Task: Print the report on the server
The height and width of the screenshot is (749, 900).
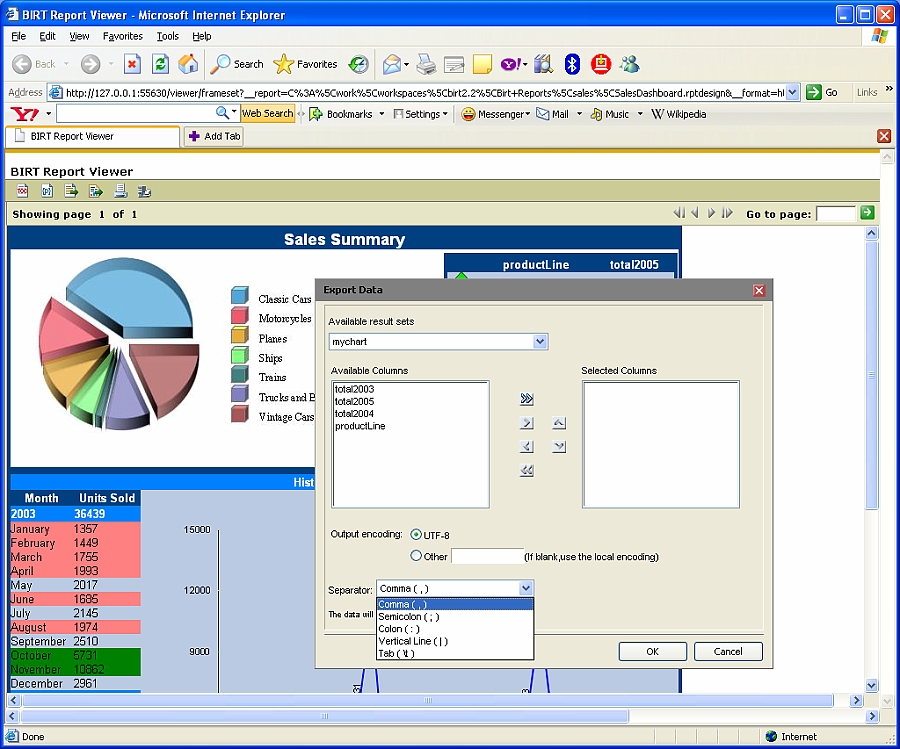Action: tap(145, 190)
